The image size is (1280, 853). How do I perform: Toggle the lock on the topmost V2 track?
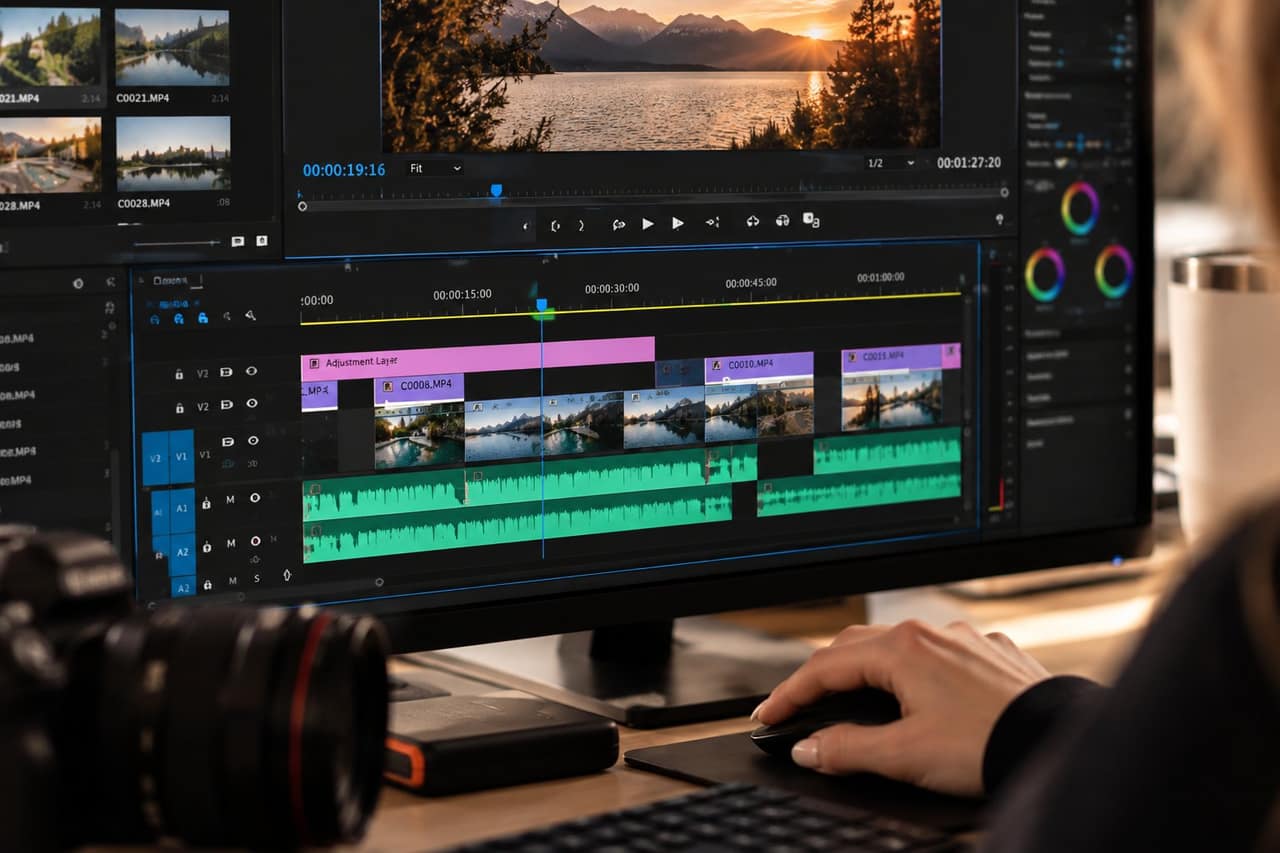tap(179, 374)
